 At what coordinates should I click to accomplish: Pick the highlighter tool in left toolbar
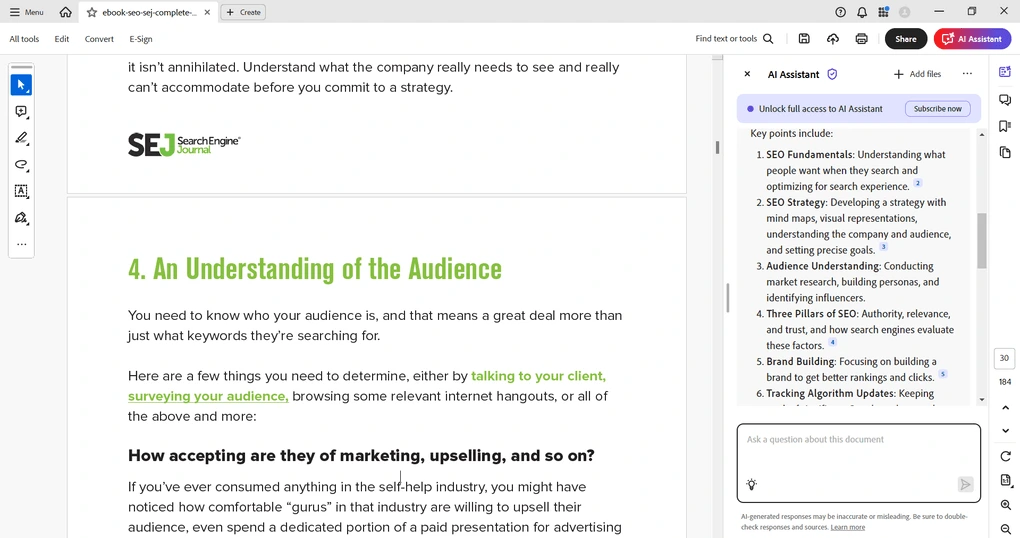click(x=21, y=138)
